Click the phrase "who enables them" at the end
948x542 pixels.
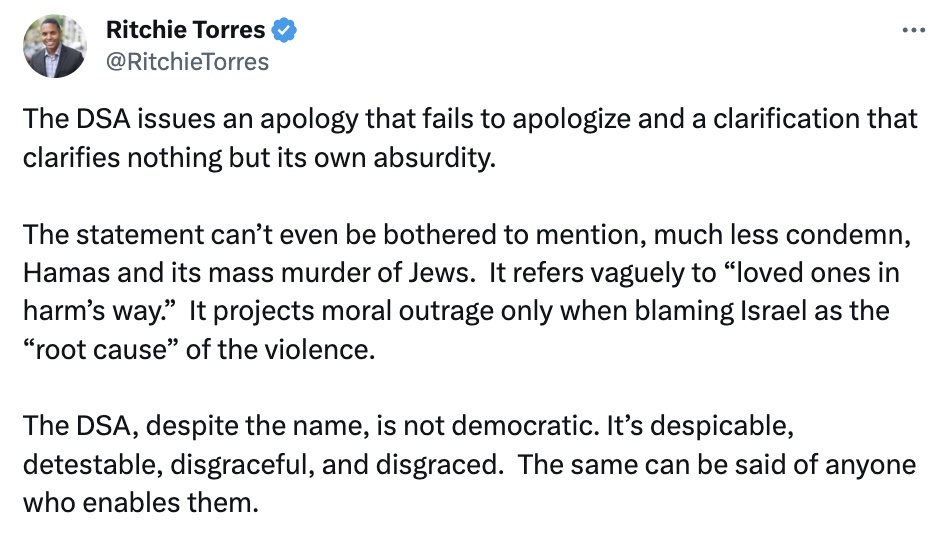(x=141, y=503)
